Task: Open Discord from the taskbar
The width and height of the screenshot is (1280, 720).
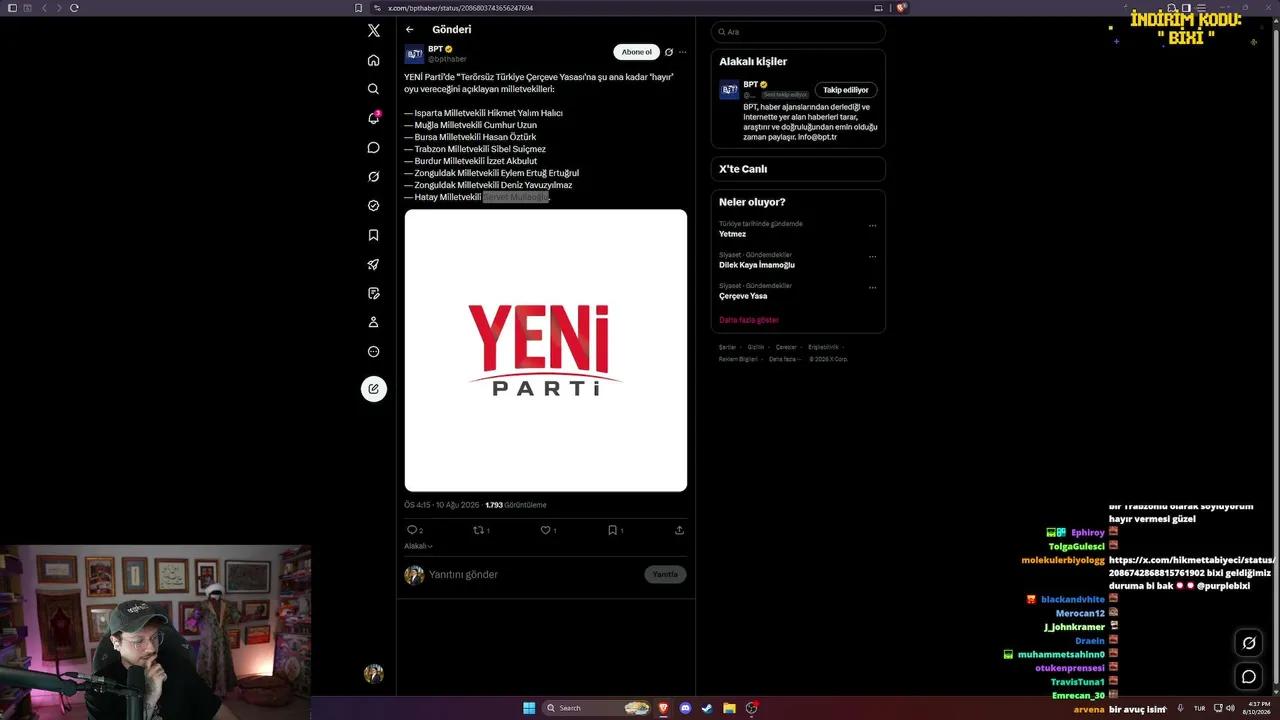Action: click(x=685, y=708)
